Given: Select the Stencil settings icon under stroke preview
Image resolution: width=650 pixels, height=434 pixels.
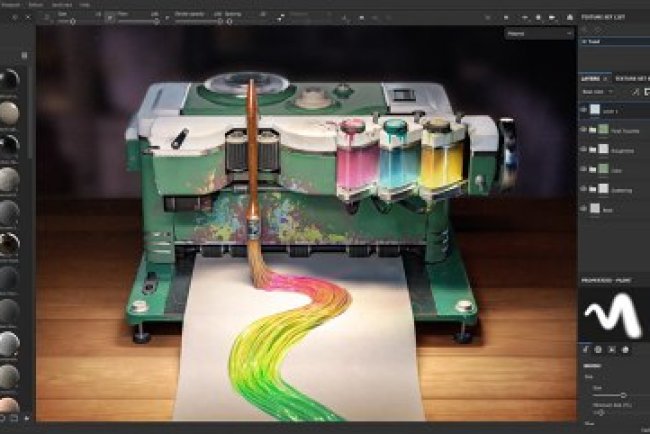Looking at the screenshot, I should pos(611,350).
